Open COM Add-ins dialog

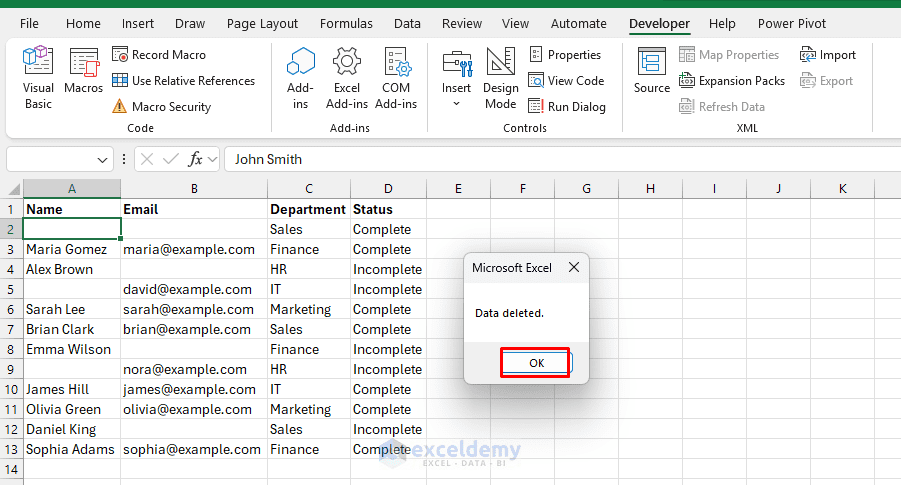(x=396, y=78)
